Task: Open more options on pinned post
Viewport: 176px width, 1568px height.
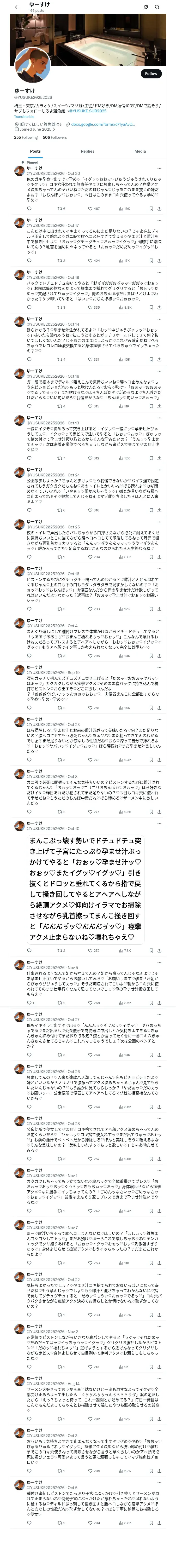Action: tap(159, 168)
